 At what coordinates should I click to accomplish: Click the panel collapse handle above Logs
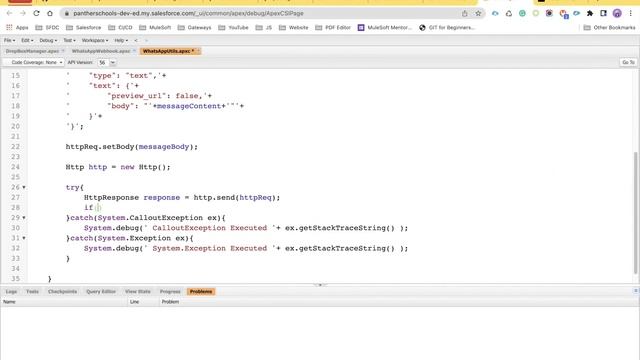point(320,285)
